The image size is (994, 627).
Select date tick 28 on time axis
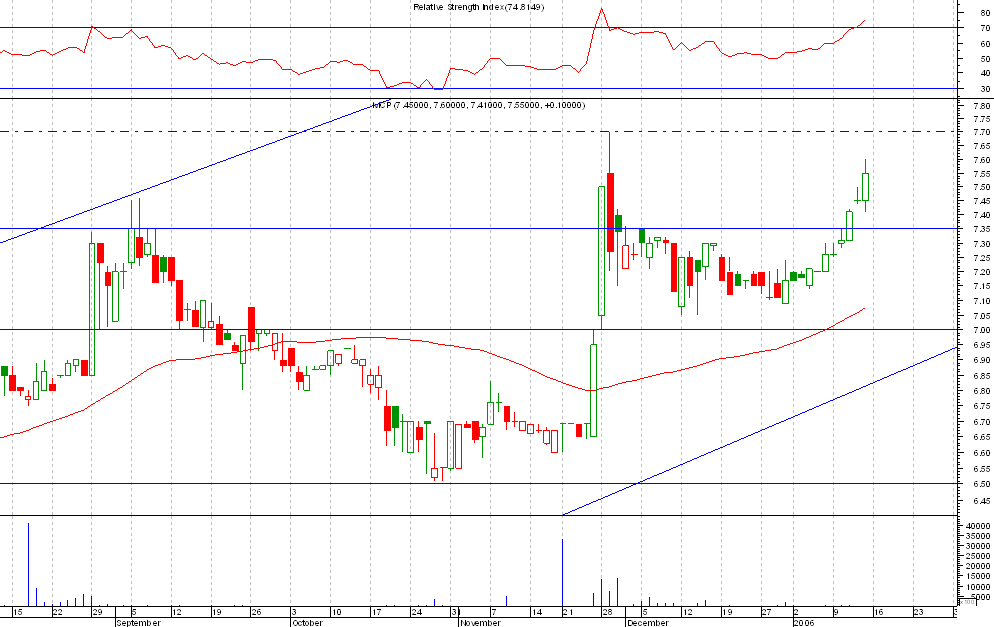pyautogui.click(x=607, y=612)
